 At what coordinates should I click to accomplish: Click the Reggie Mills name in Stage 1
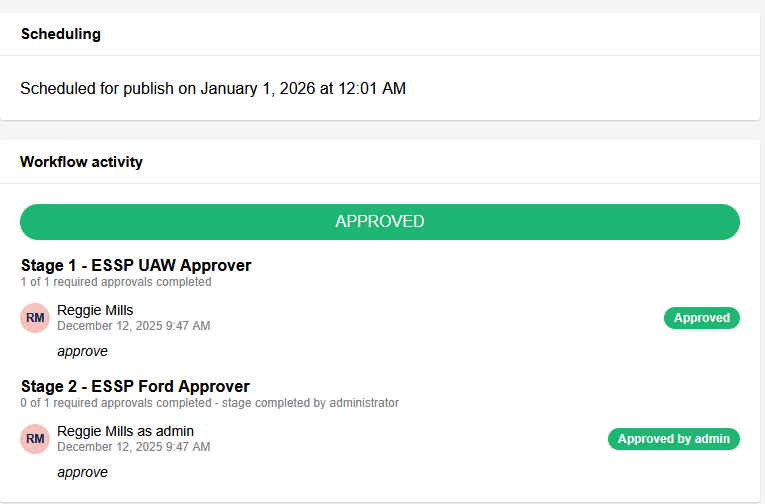coord(95,310)
